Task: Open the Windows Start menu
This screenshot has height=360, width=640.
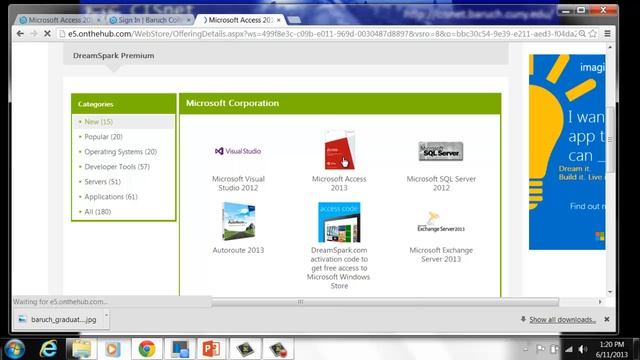Action: point(15,349)
